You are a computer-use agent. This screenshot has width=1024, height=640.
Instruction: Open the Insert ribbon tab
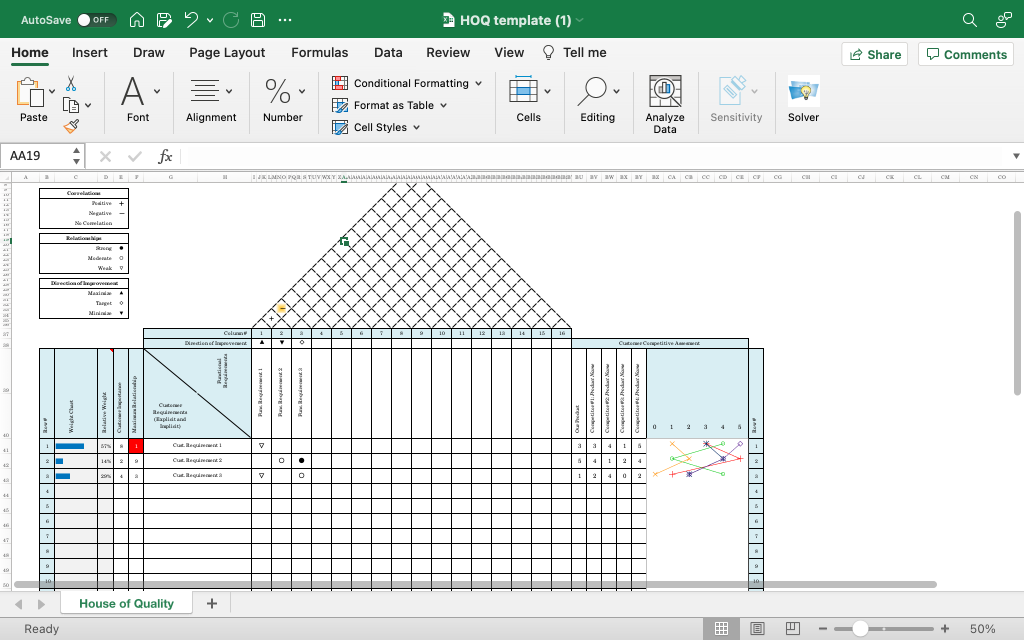[x=89, y=53]
